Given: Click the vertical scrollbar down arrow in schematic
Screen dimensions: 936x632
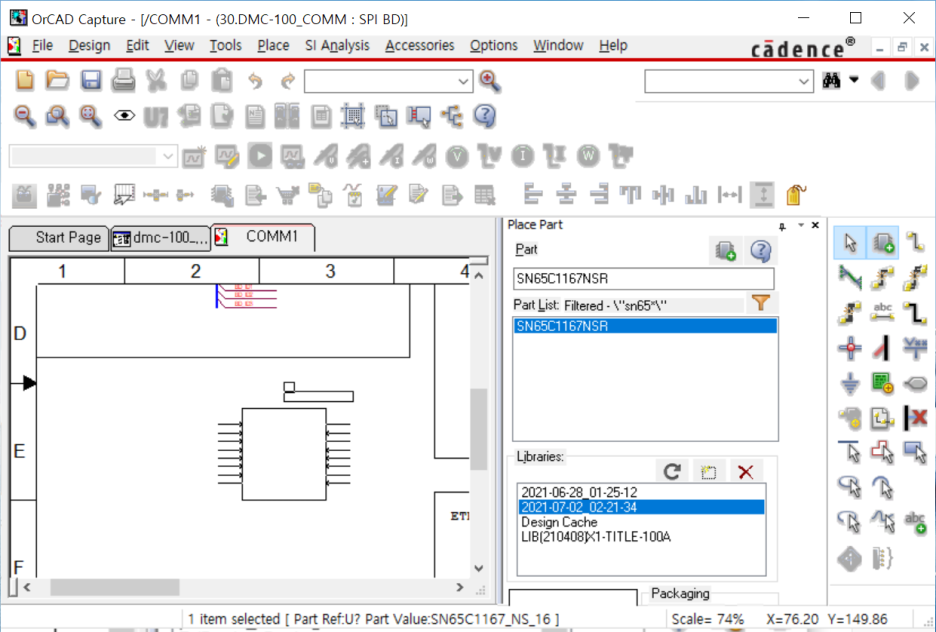Looking at the screenshot, I should [478, 568].
